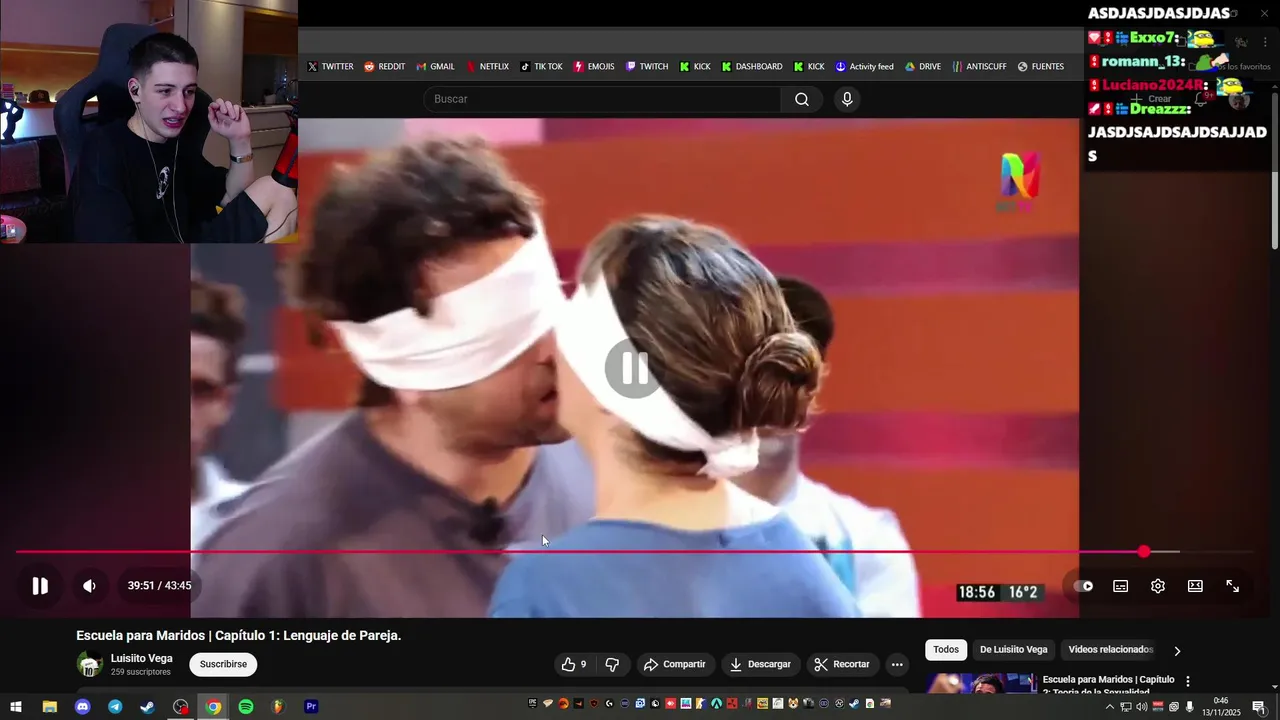
Task: Open the Windows Start menu
Action: [16, 707]
